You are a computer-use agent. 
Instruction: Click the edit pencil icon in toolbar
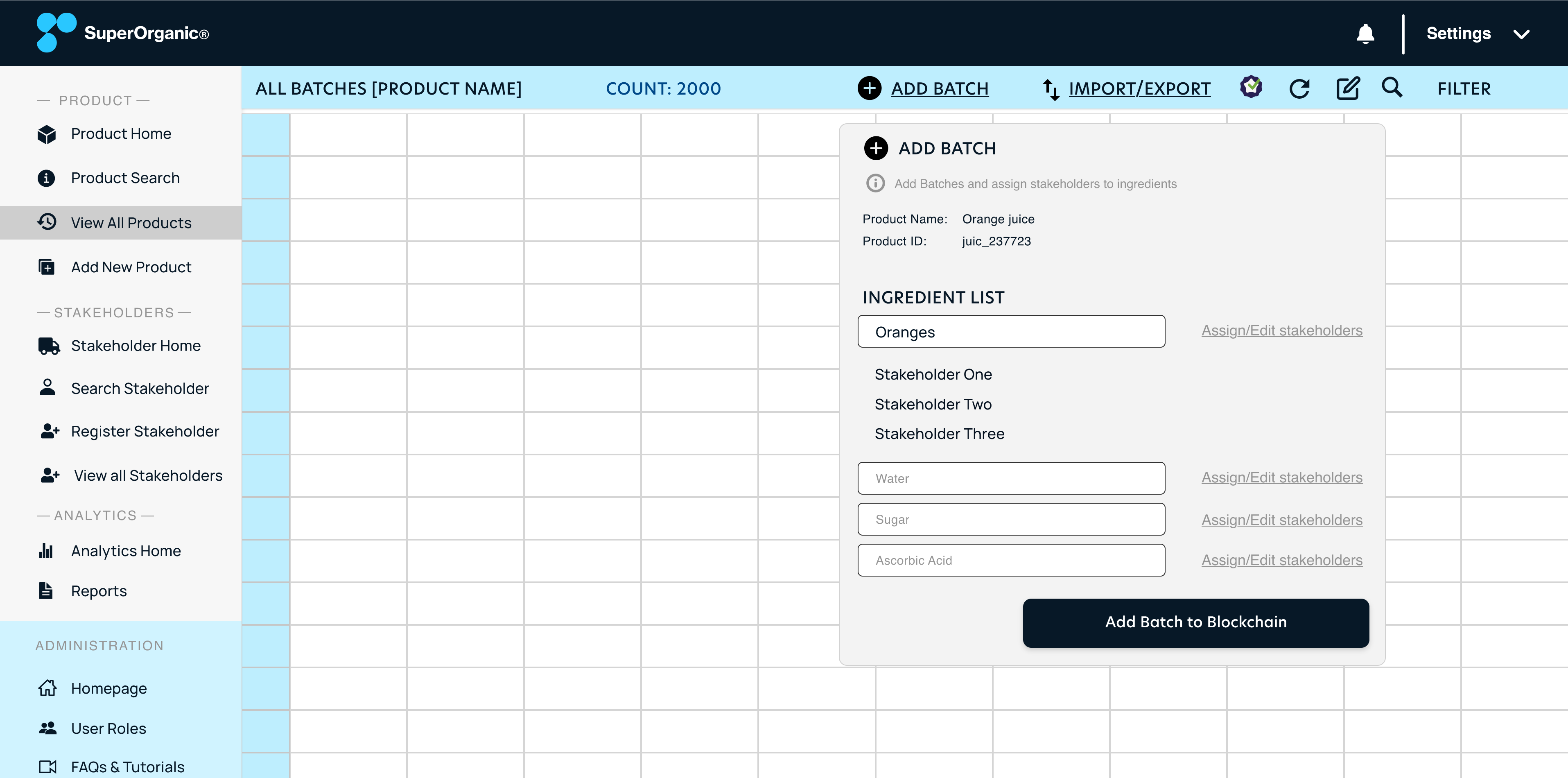coord(1347,89)
